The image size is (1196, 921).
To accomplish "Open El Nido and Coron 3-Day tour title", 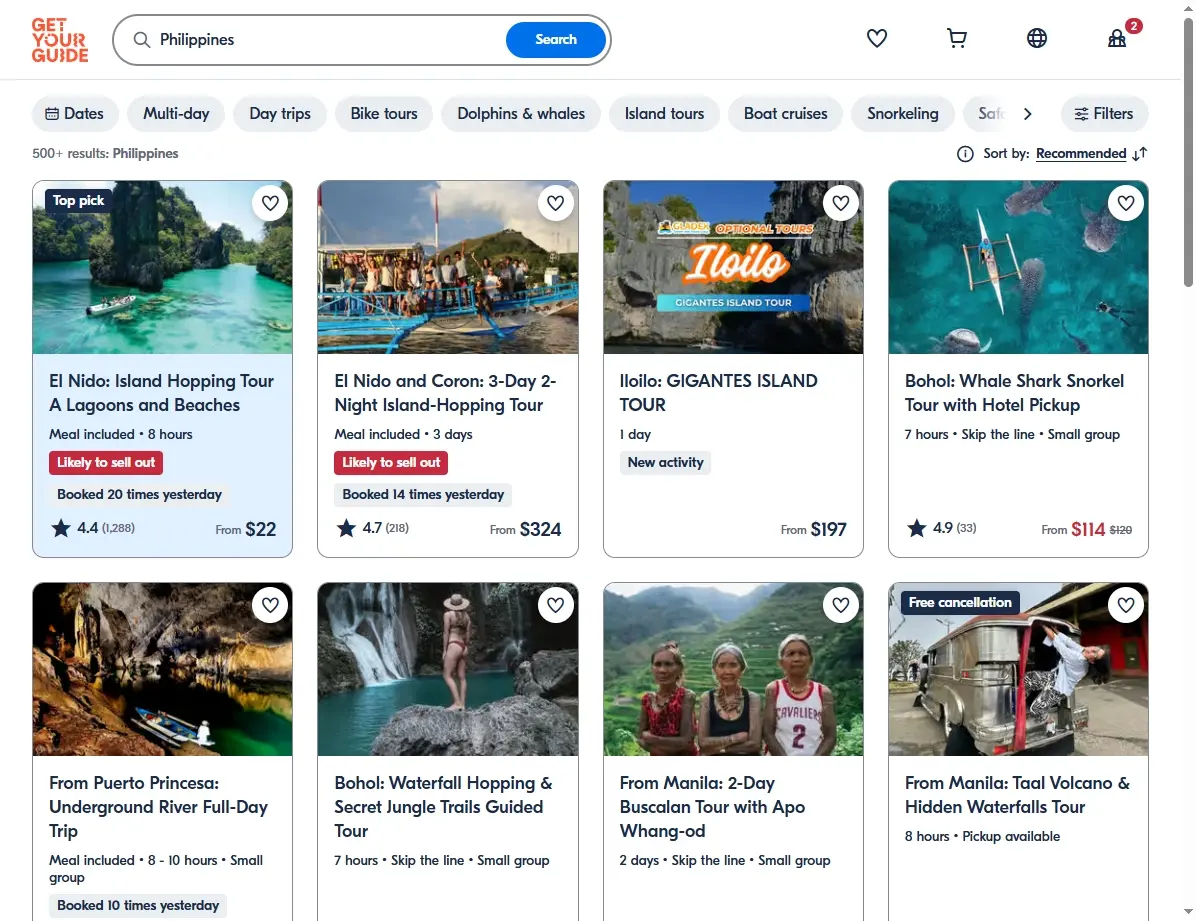I will pyautogui.click(x=445, y=393).
